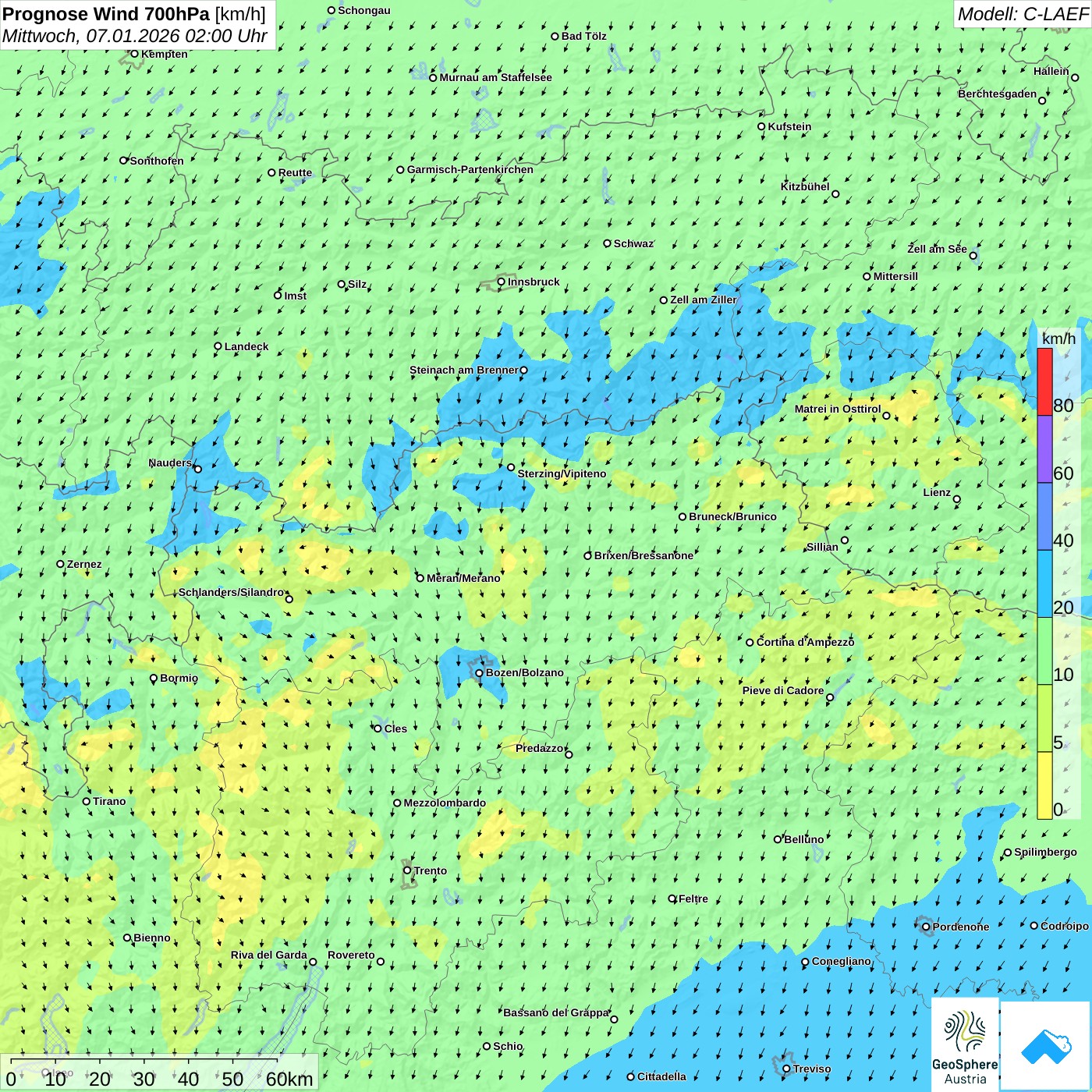Select the Innsbruck city label
Image resolution: width=1092 pixels, height=1092 pixels.
pyautogui.click(x=534, y=282)
